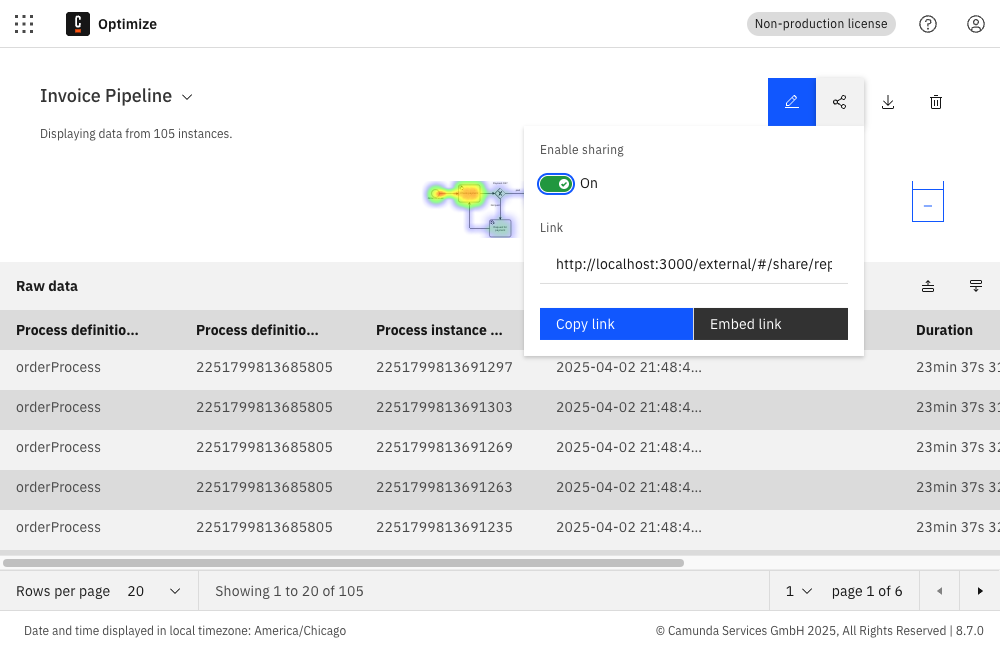Open the Rows per page dropdown
The height and width of the screenshot is (650, 1000).
click(152, 591)
